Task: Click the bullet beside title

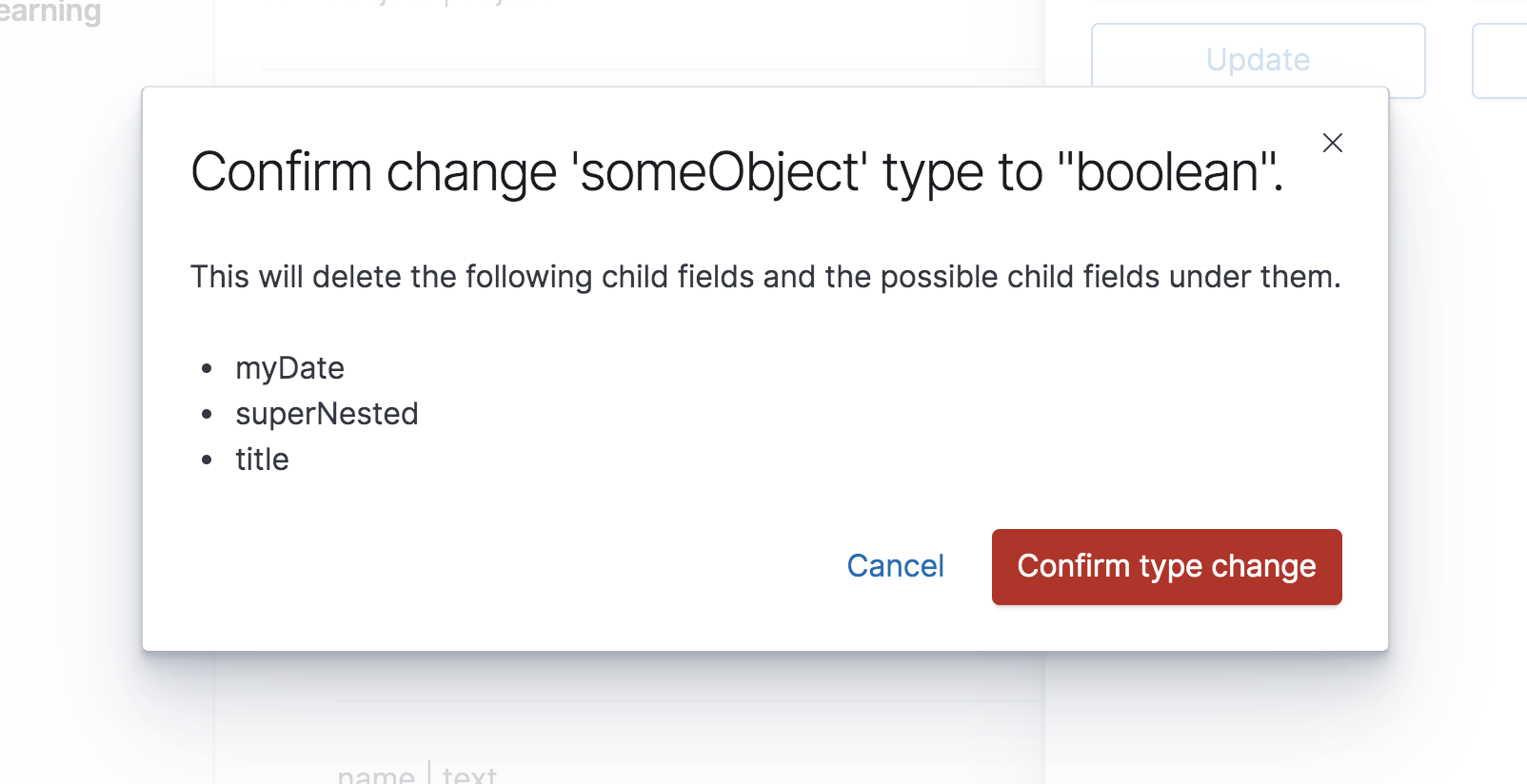Action: tap(207, 460)
